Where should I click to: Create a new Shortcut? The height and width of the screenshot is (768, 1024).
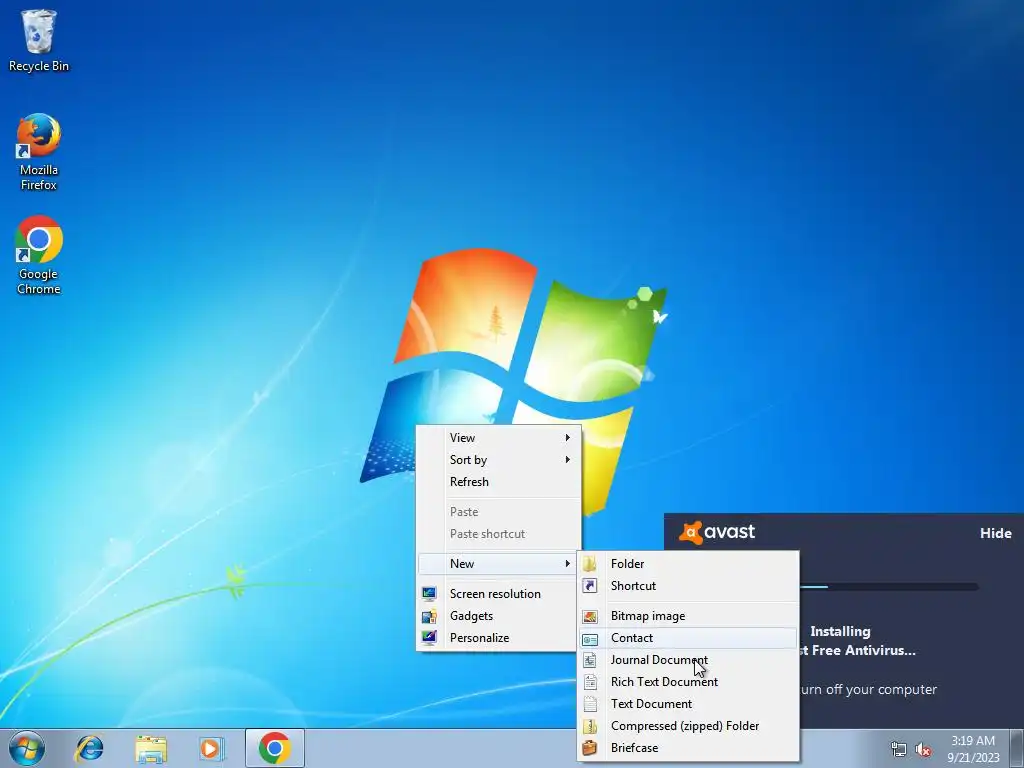pos(688,586)
